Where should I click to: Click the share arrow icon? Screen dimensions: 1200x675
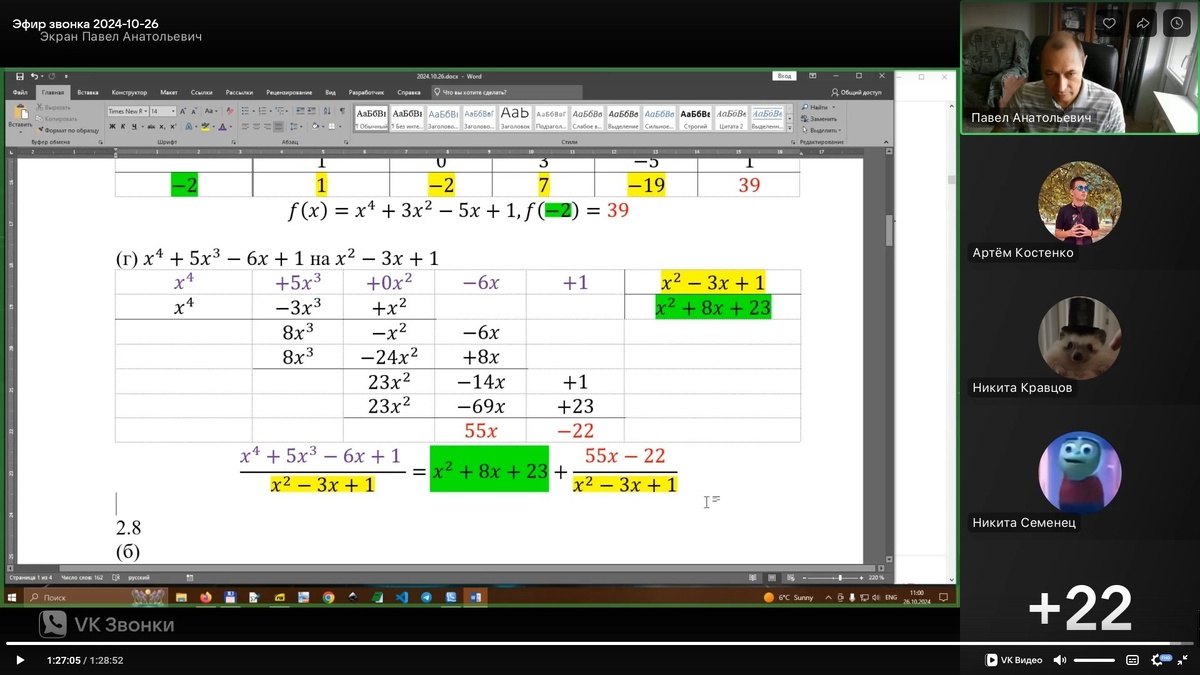(x=1143, y=23)
